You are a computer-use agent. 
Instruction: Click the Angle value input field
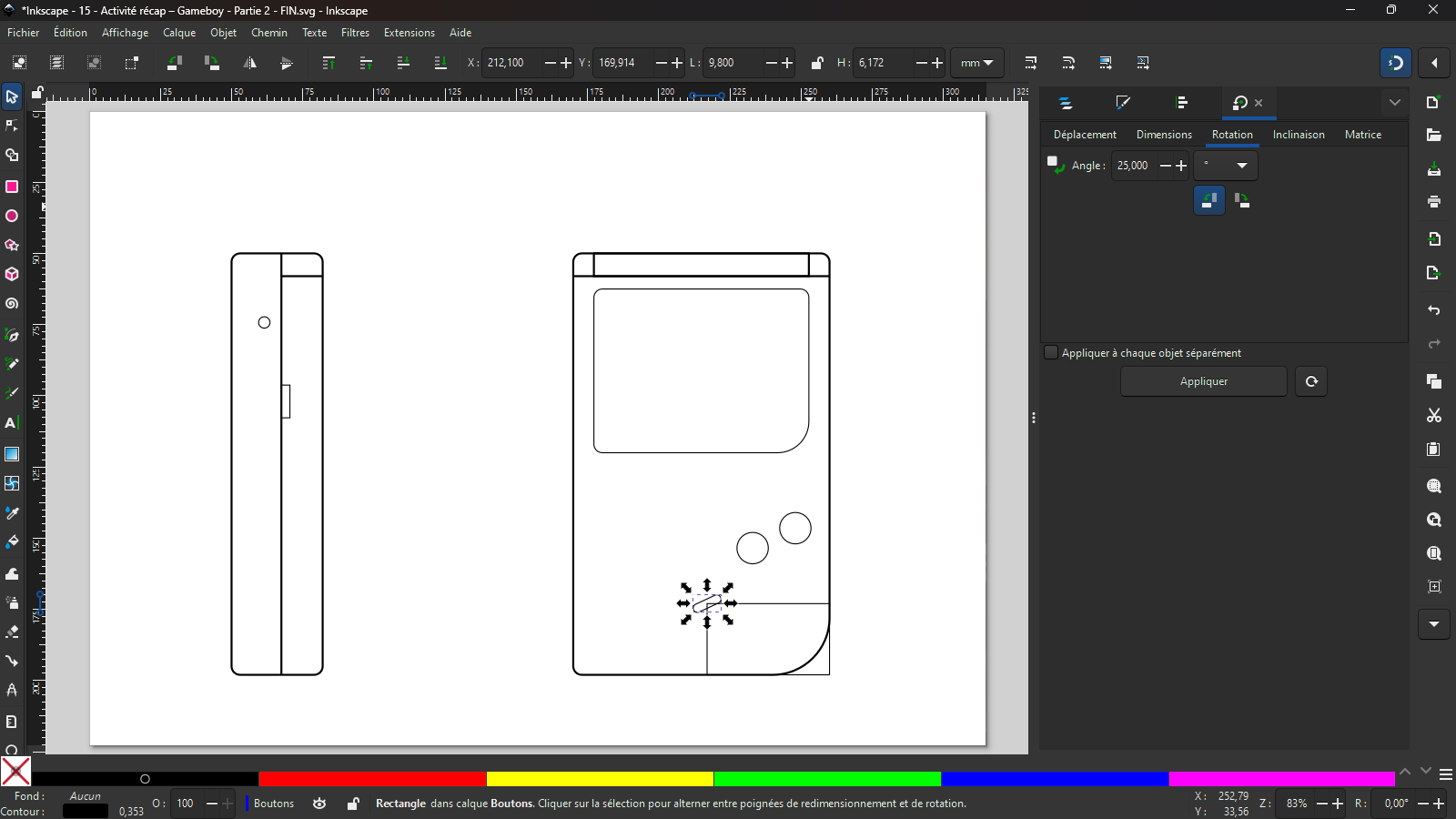(x=1134, y=166)
